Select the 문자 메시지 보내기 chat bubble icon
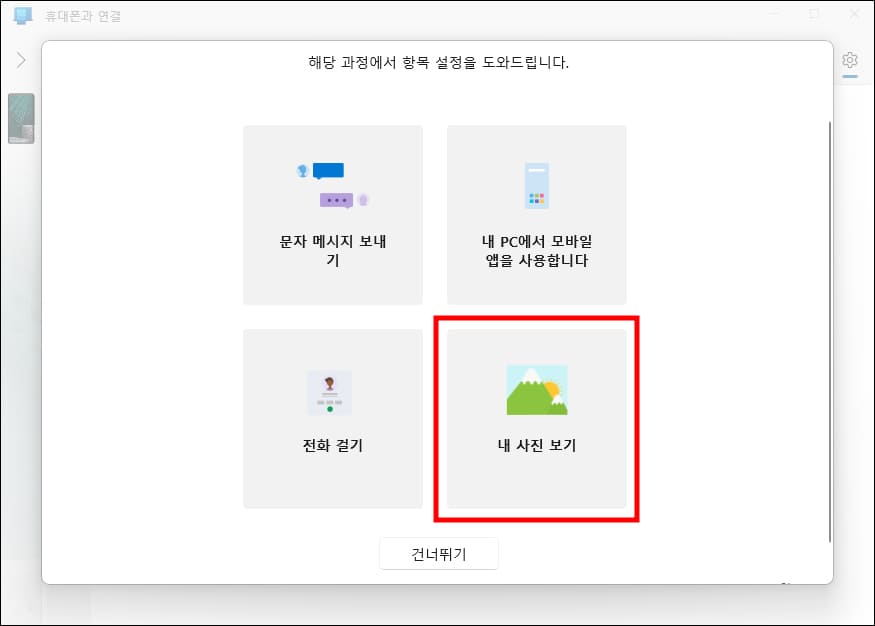This screenshot has width=875, height=626. [332, 182]
